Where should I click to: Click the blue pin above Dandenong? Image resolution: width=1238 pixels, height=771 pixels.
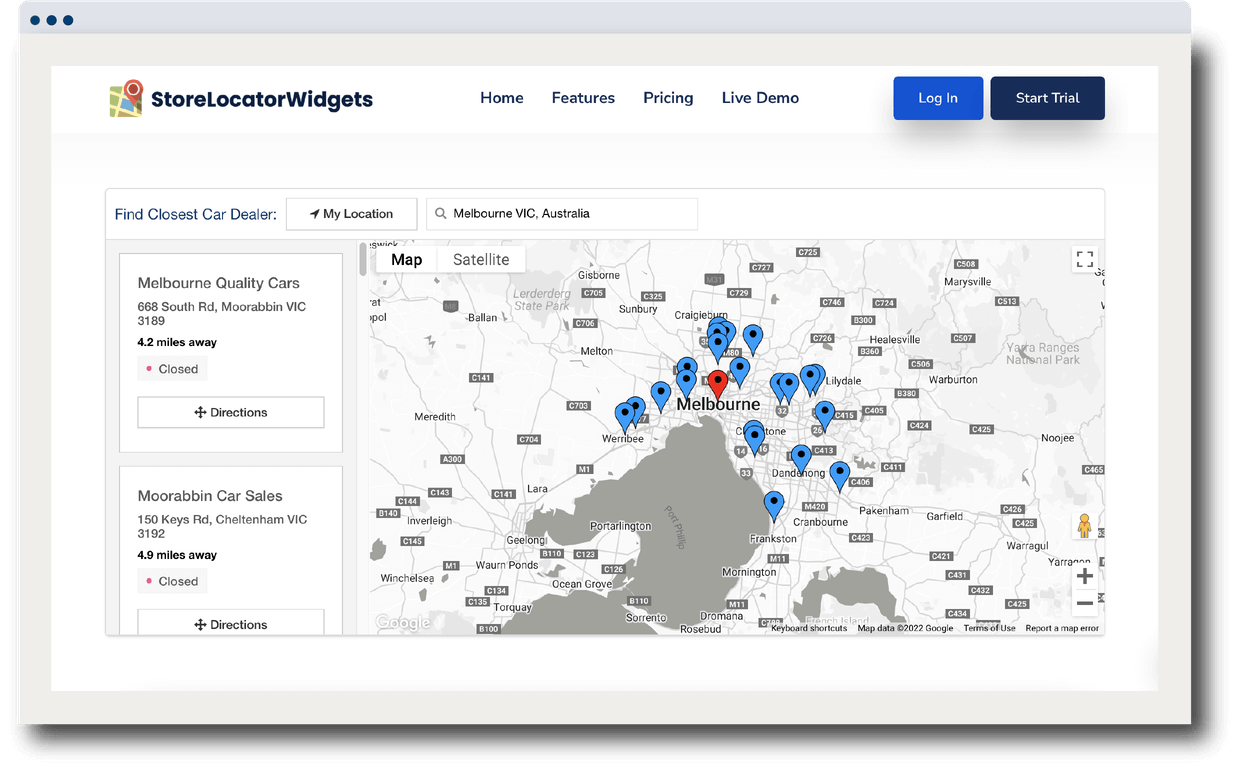[801, 459]
